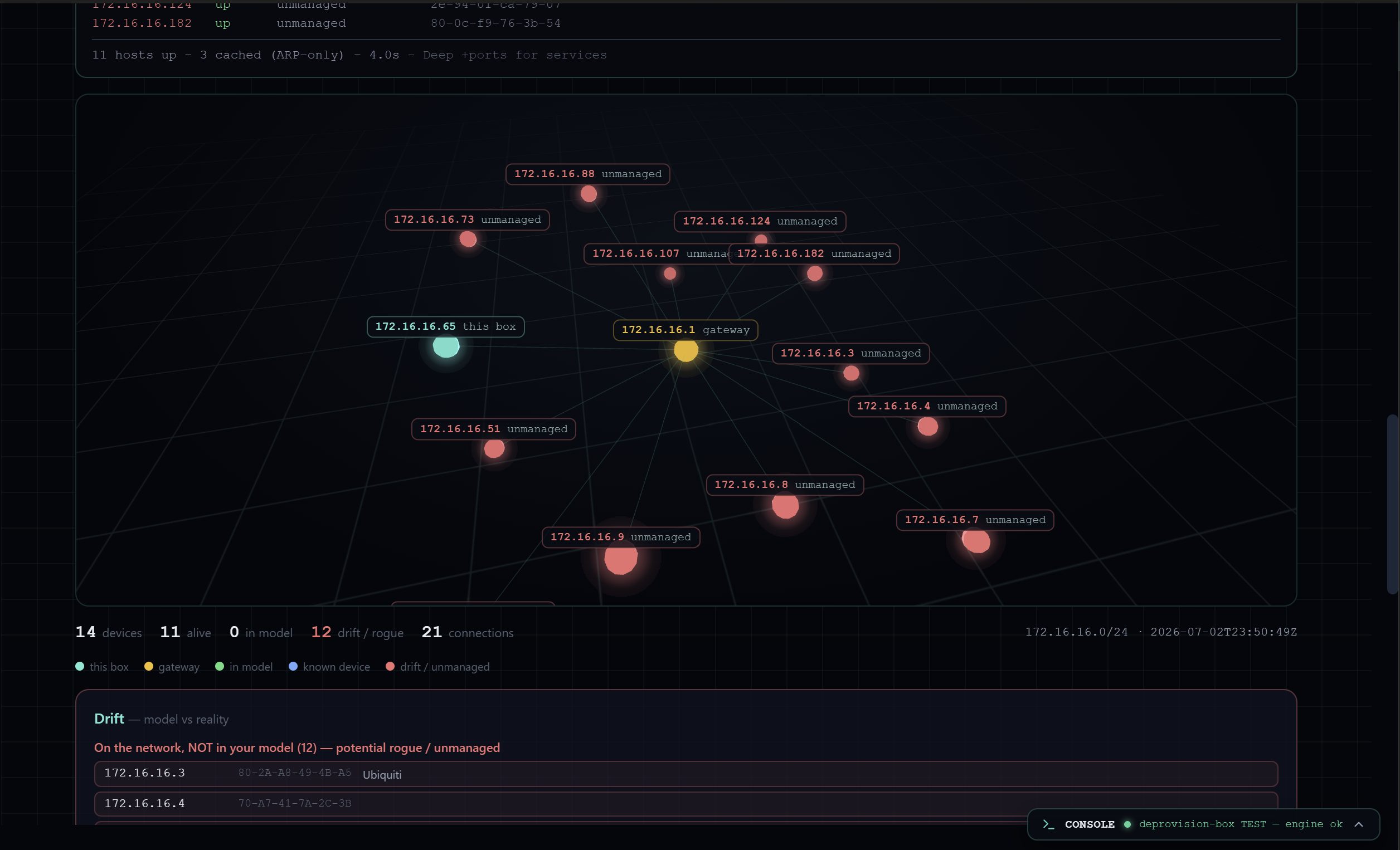
Task: Click the '172.16.16.9 unmanaged' label
Action: click(620, 537)
